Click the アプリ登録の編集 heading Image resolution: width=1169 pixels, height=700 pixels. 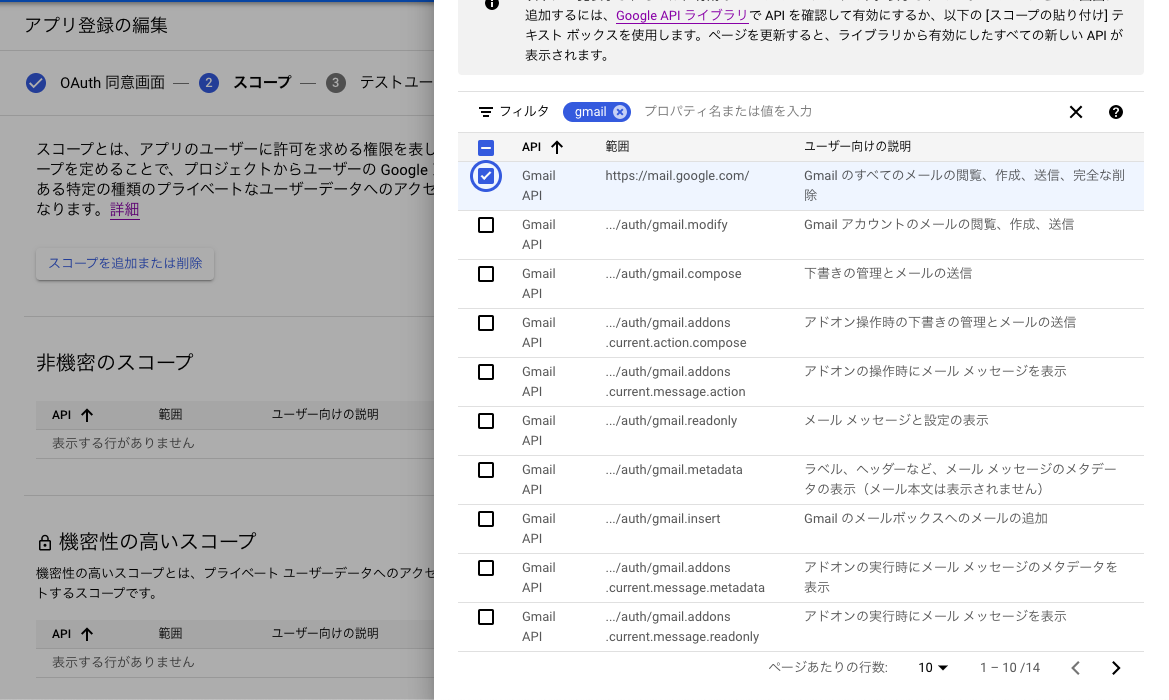tap(96, 25)
